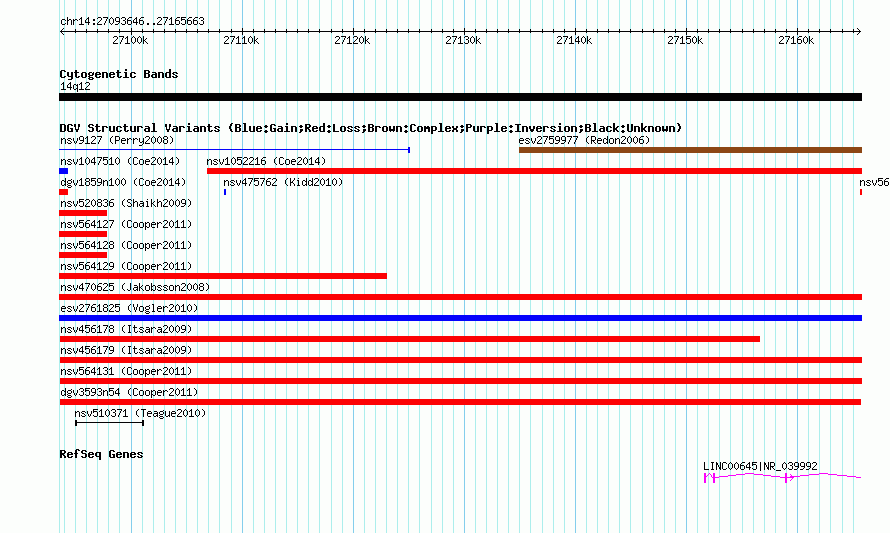Image resolution: width=890 pixels, height=533 pixels.
Task: Click the red nsv564128 loss bar
Action: click(x=83, y=255)
